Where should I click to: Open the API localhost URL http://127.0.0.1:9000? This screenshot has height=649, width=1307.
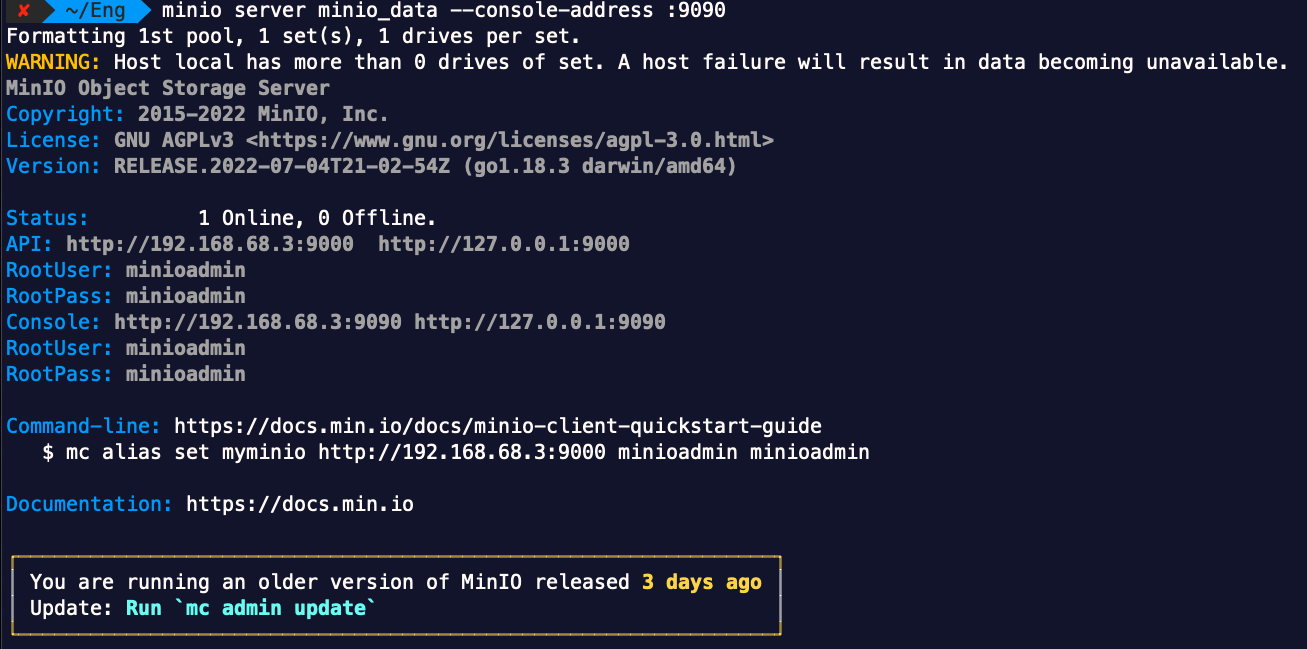(504, 244)
